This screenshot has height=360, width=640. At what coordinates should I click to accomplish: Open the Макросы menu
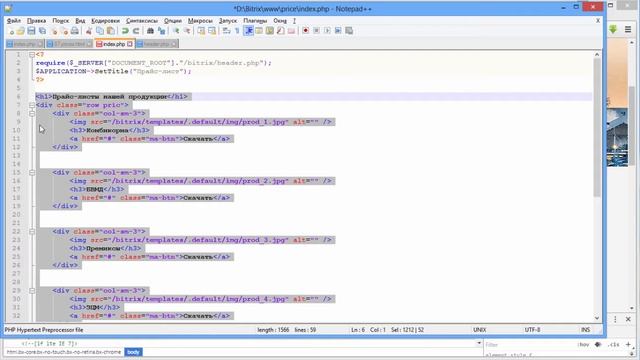coord(200,20)
